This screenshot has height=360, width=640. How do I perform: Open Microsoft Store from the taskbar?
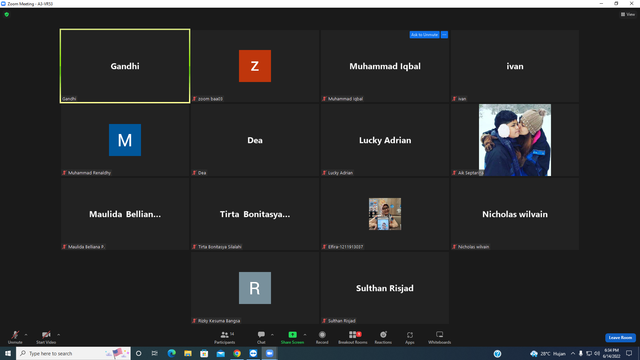(204, 353)
